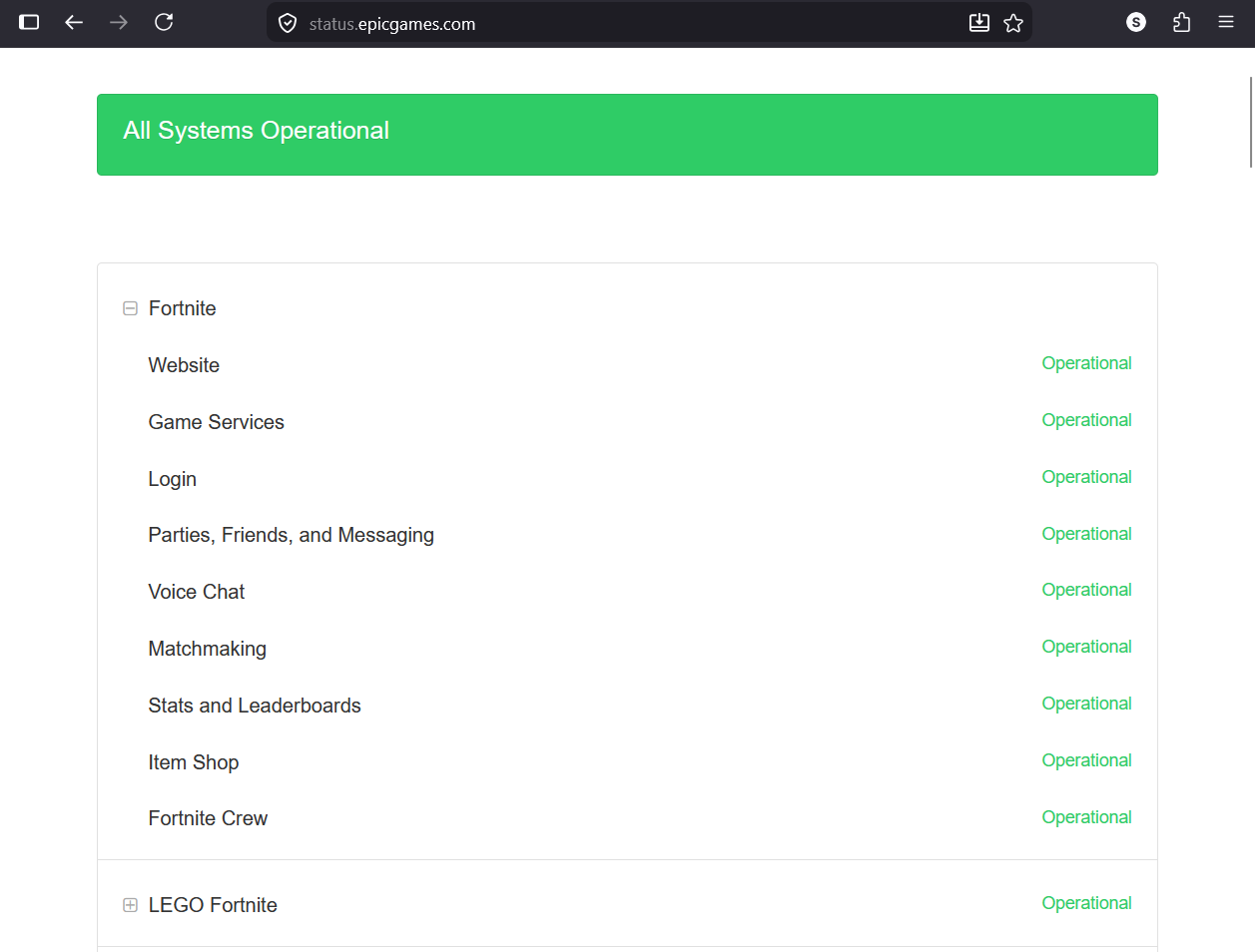Screen dimensions: 1255x952
Task: Select Parties, Friends, and Messaging label
Action: [292, 535]
